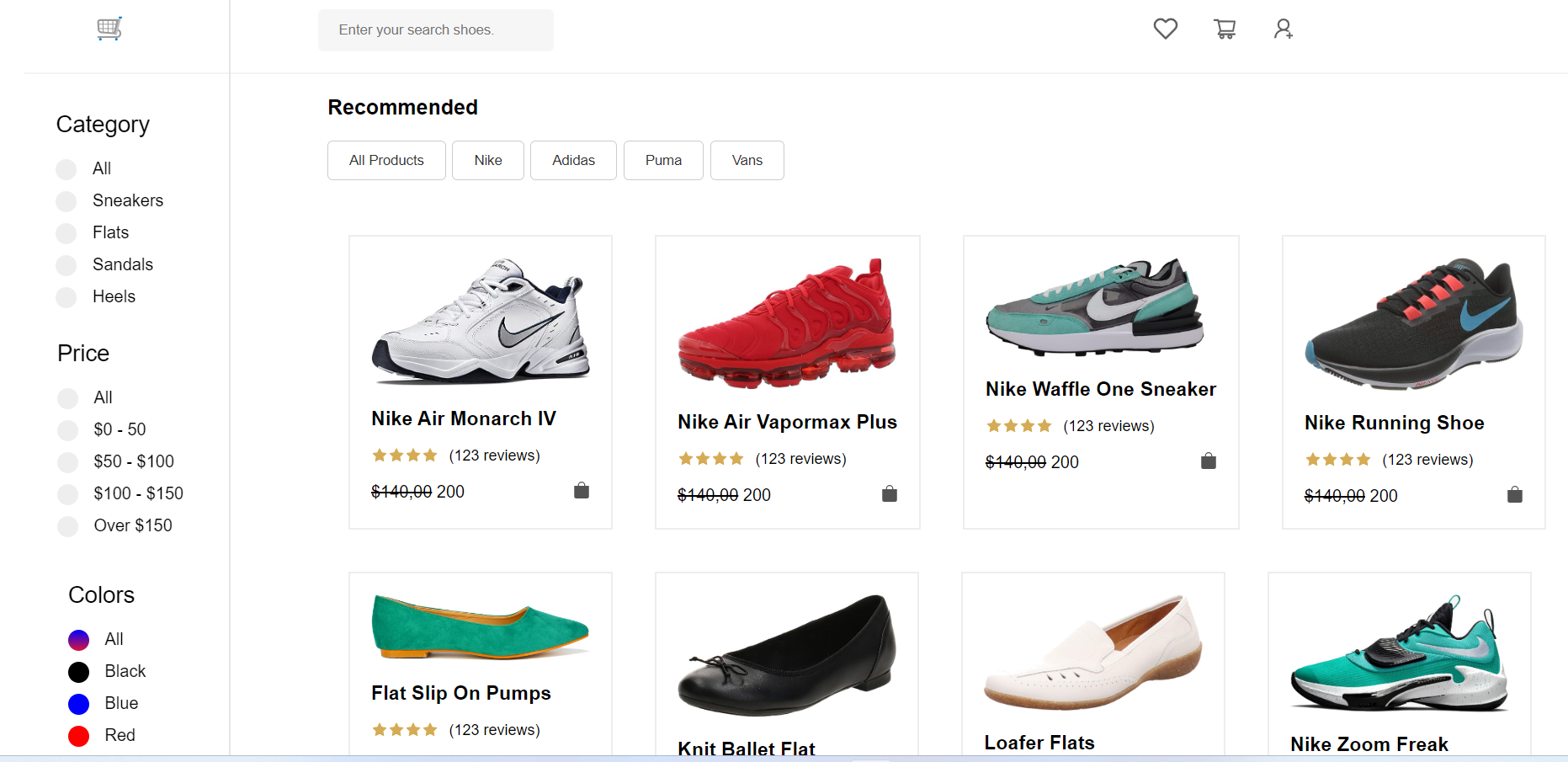Open the shopping cart in header
The image size is (1568, 762).
[1225, 29]
